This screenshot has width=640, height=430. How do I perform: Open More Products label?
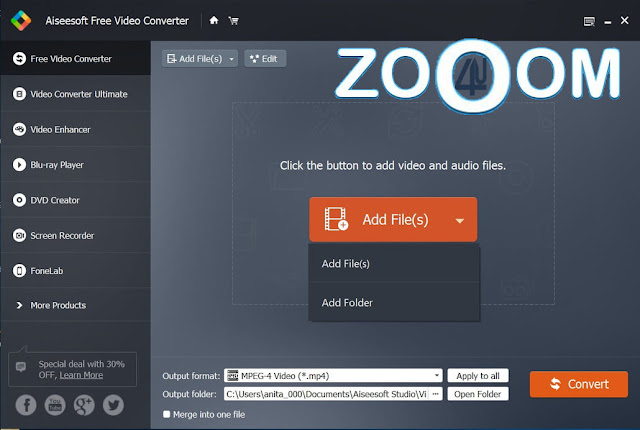[58, 305]
